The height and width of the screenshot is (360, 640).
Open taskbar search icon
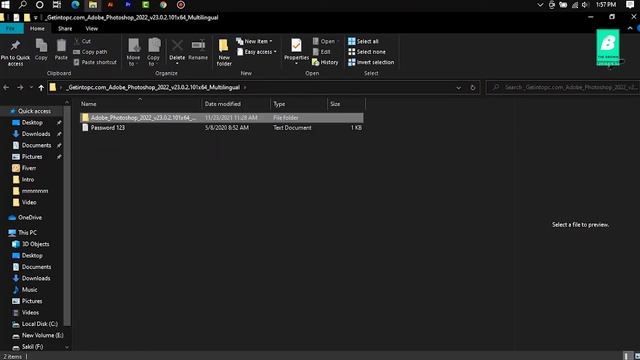(x=22, y=5)
